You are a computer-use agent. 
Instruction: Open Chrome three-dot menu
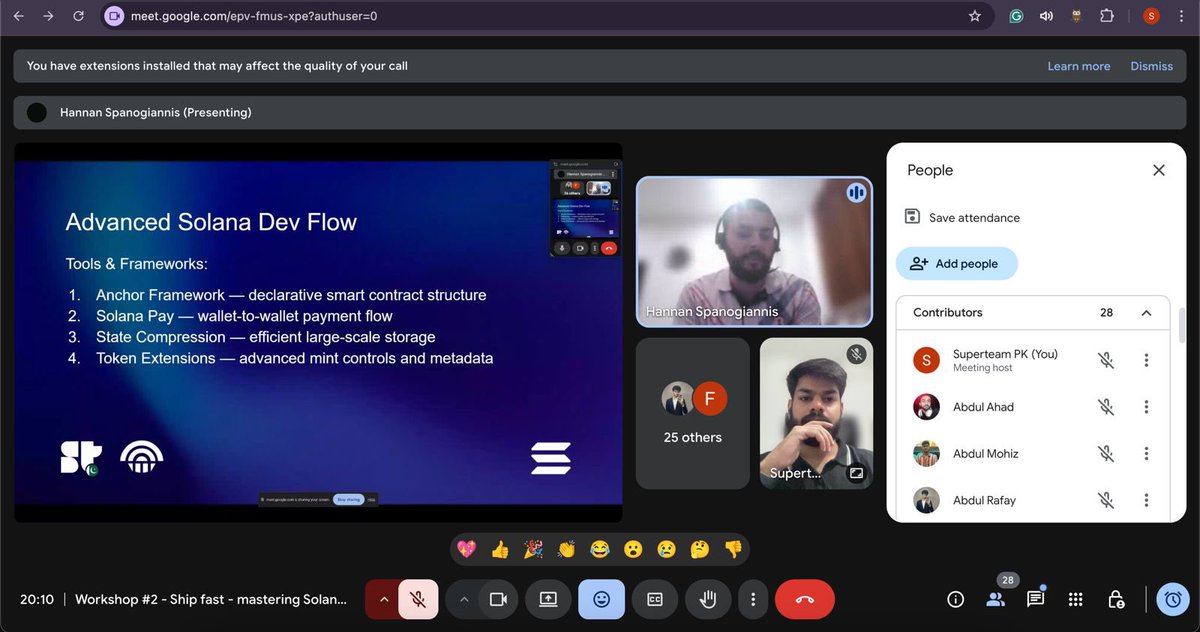(1181, 16)
